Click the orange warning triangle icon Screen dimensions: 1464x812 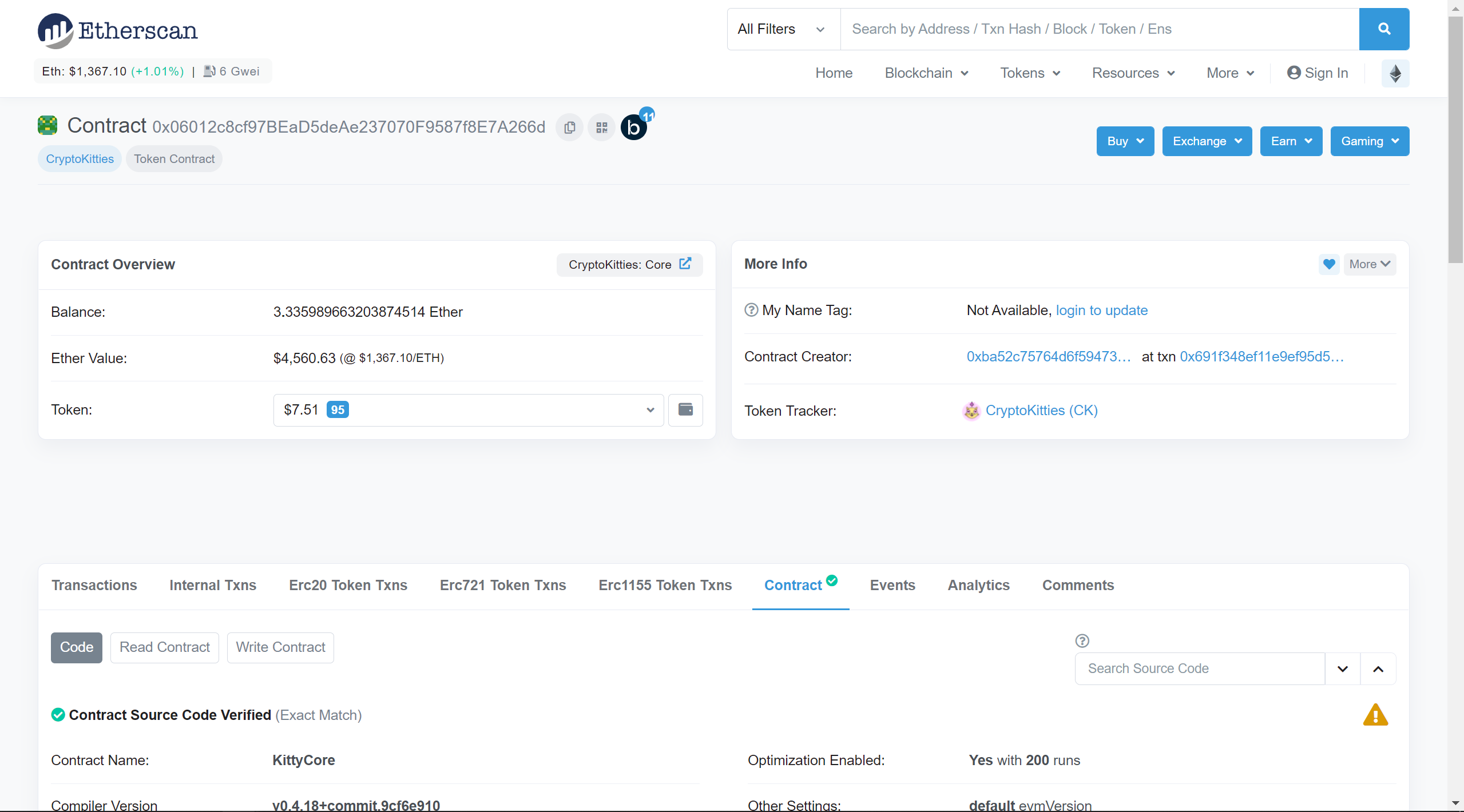point(1375,715)
